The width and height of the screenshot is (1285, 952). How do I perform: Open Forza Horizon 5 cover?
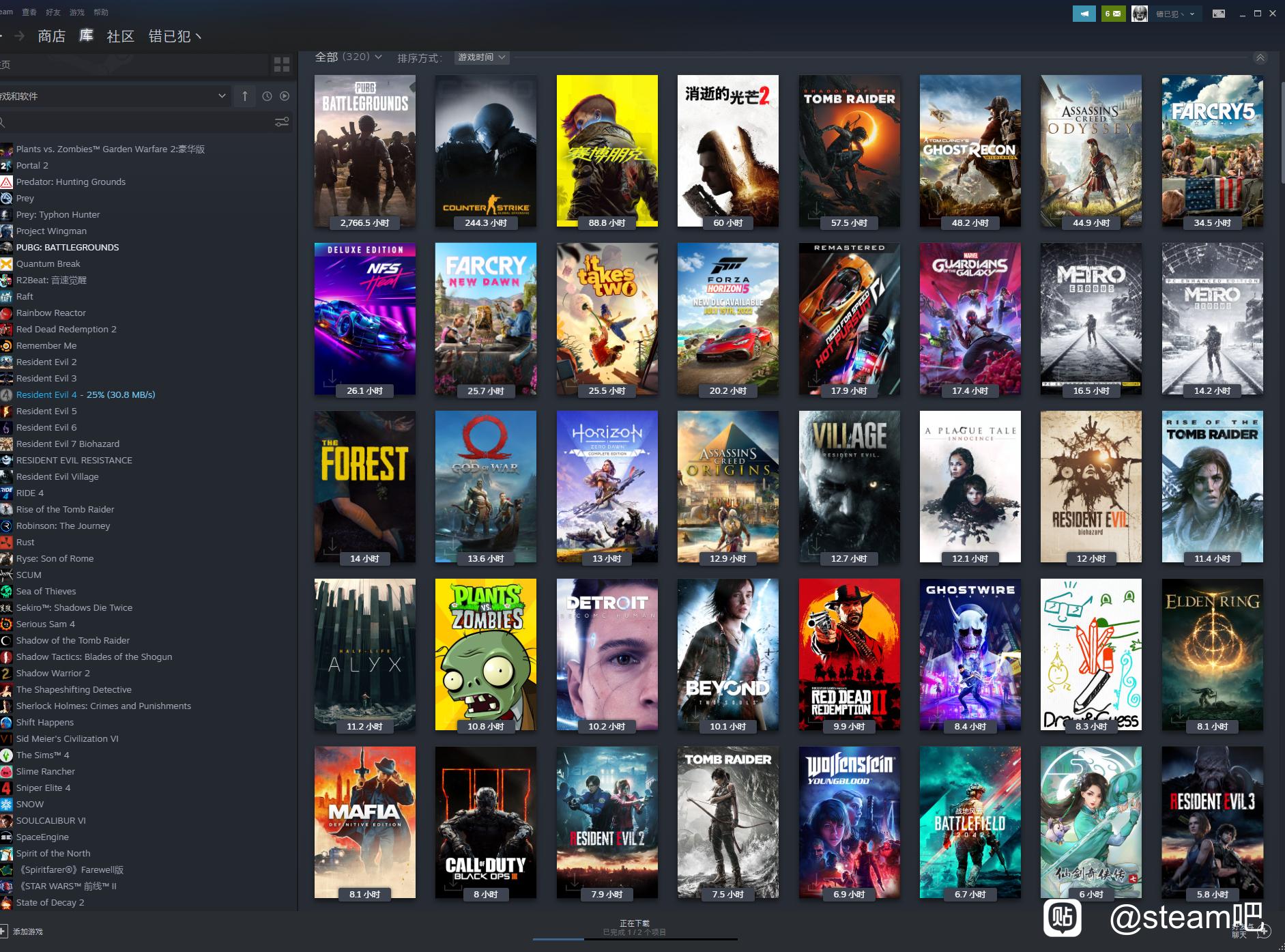728,319
